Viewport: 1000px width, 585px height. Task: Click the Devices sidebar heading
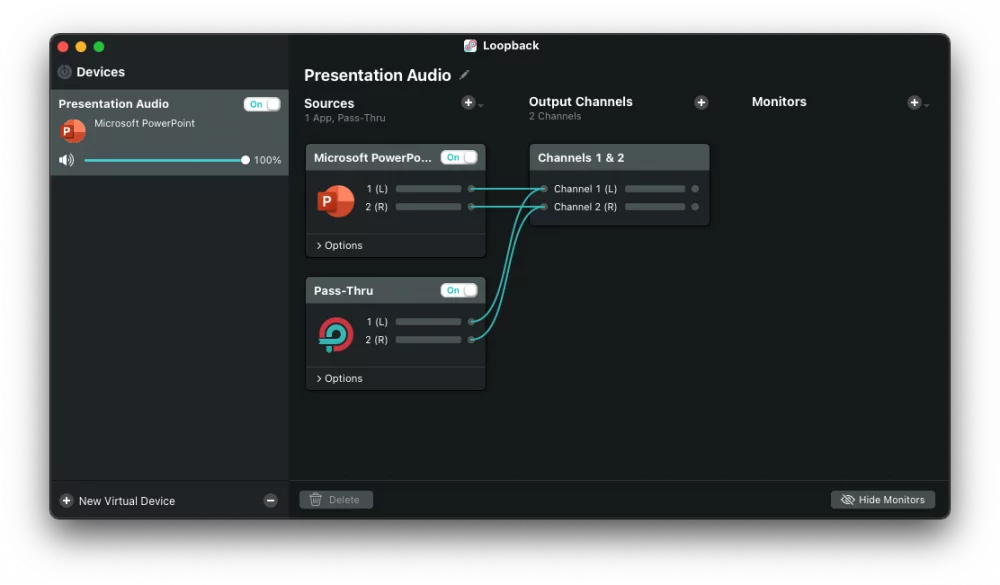(101, 72)
